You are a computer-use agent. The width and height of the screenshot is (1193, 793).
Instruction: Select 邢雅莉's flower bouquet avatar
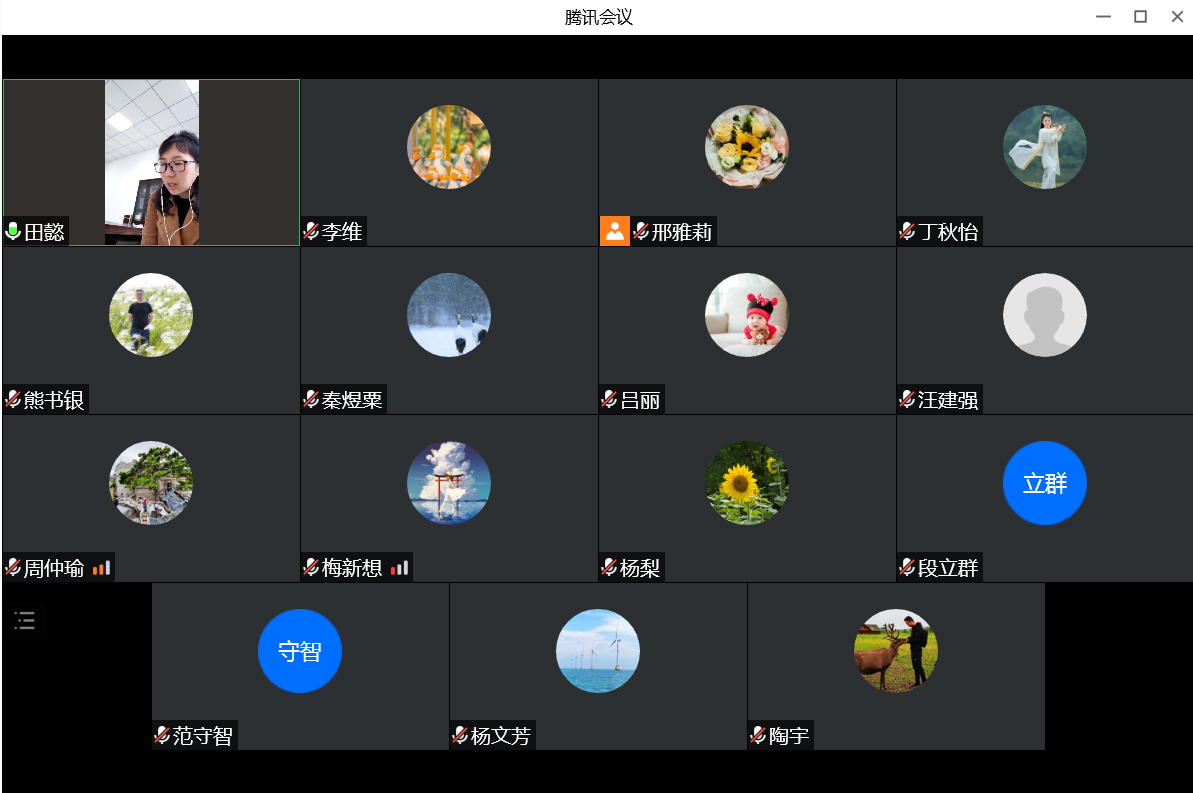click(747, 147)
